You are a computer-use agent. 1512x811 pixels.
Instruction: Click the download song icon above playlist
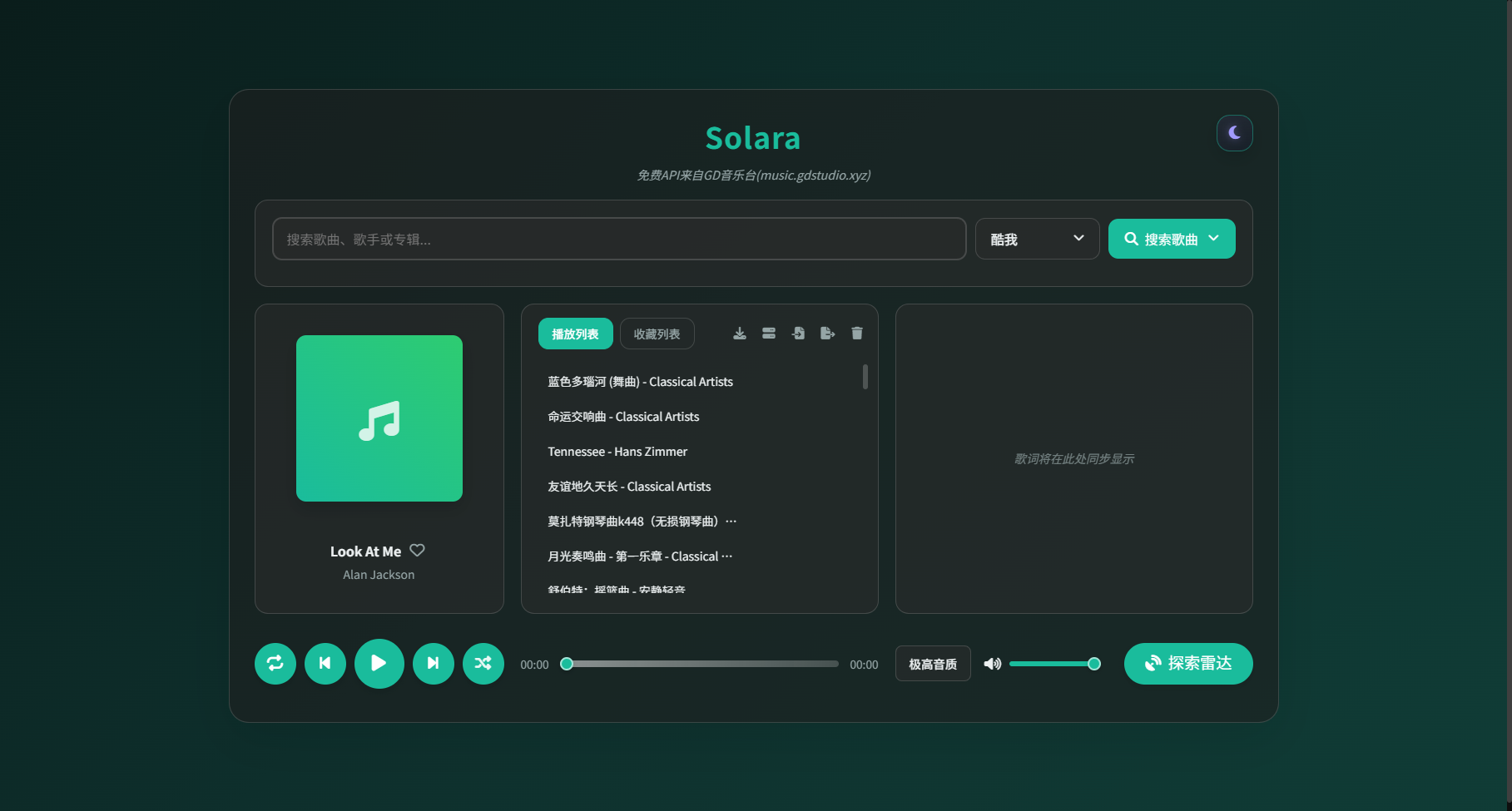pos(739,333)
